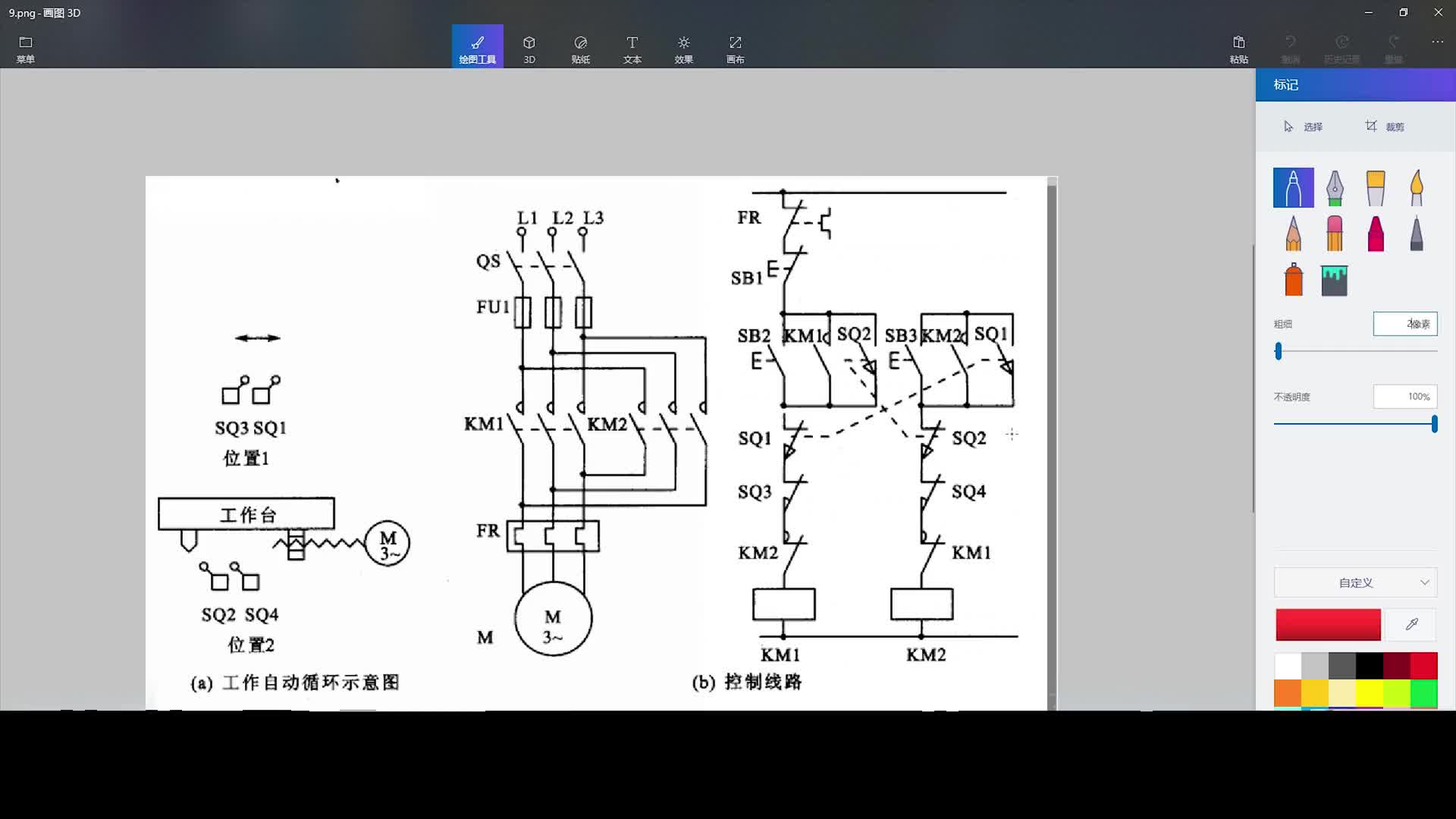1456x819 pixels.
Task: Pick a color with the eyedropper
Action: pos(1411,625)
